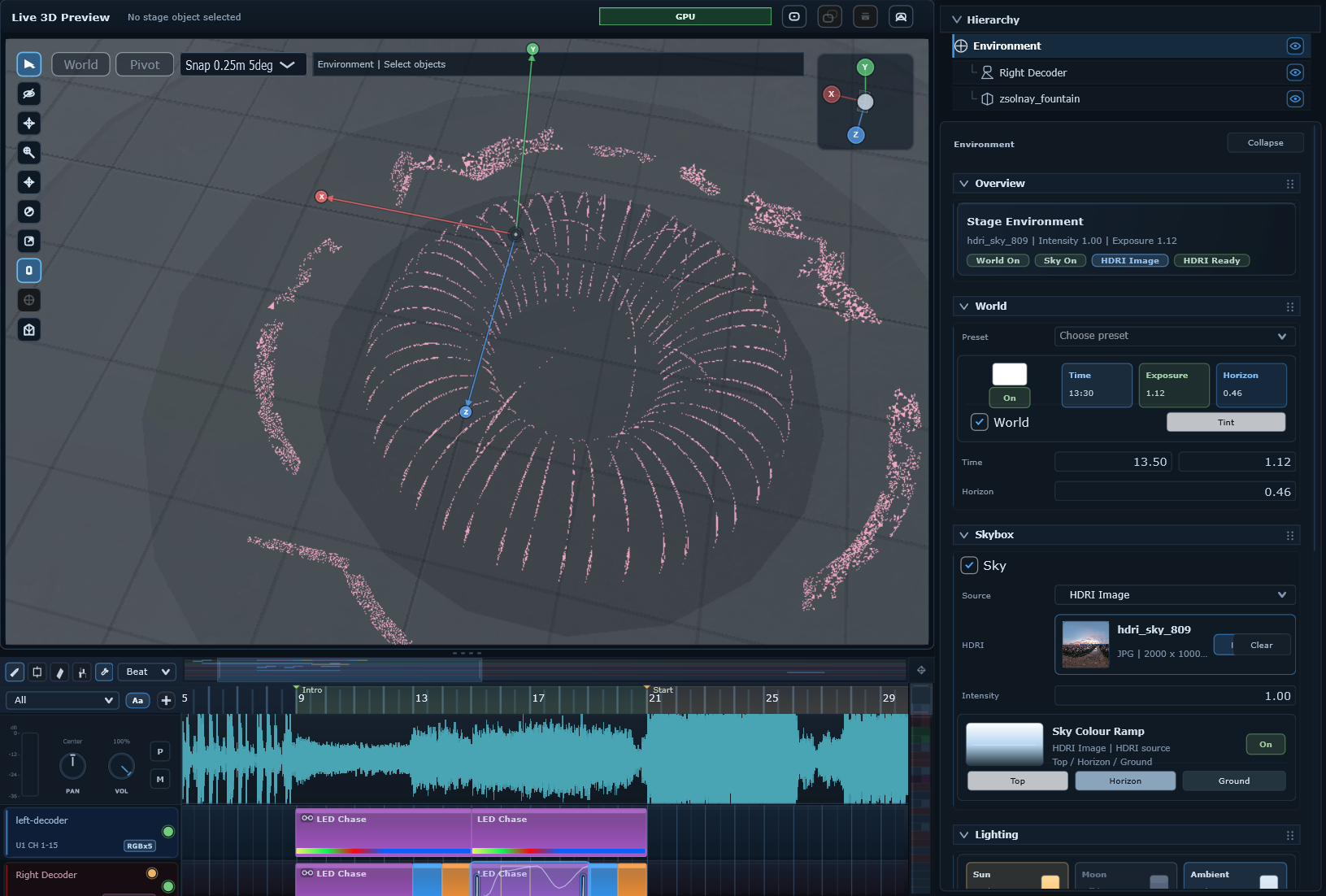Image resolution: width=1326 pixels, height=896 pixels.
Task: Toggle the wrench tool in timeline toolbar
Action: [x=104, y=672]
